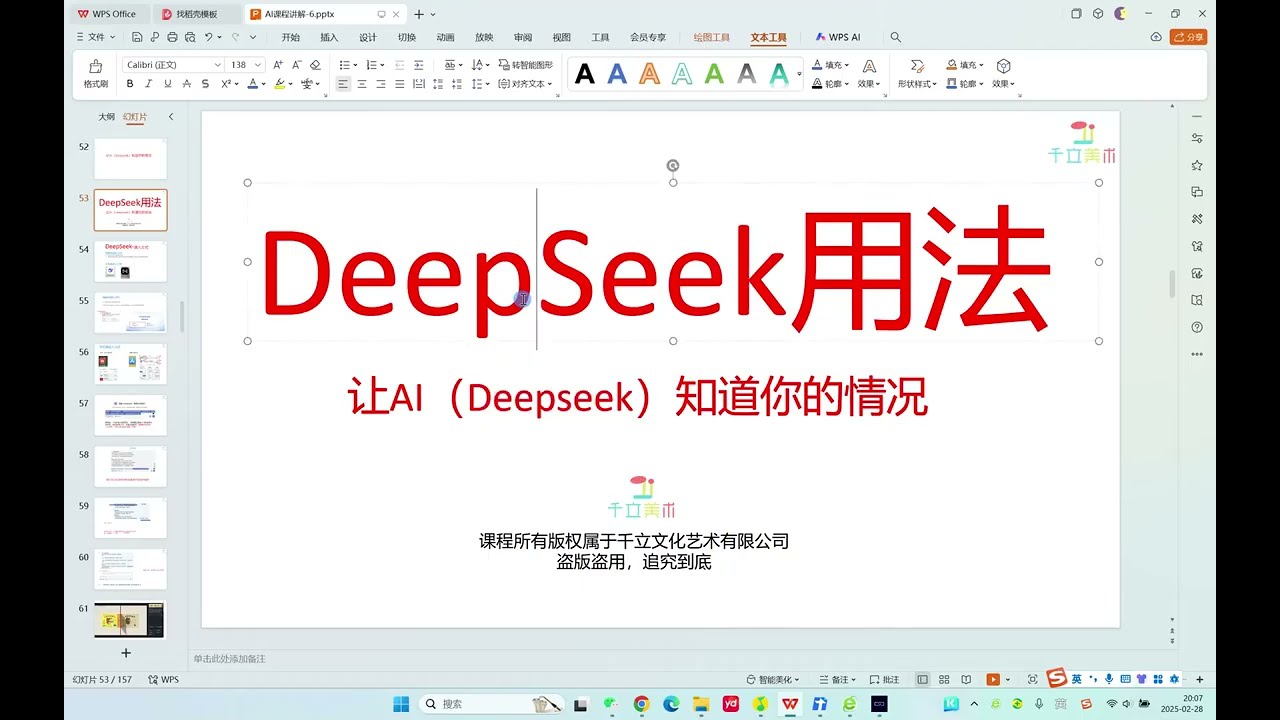The image size is (1280, 720).
Task: Click the Print Preview icon
Action: point(191,37)
